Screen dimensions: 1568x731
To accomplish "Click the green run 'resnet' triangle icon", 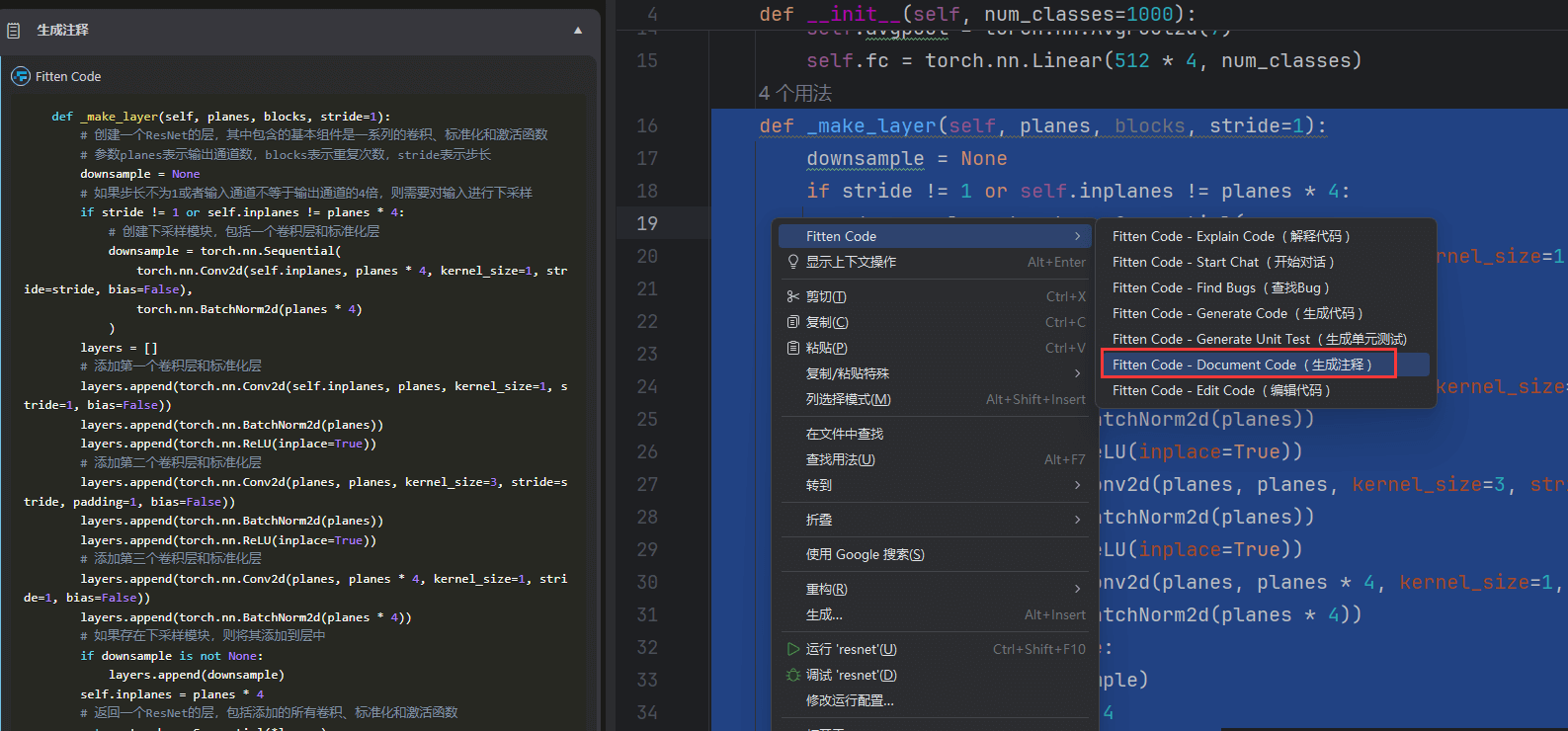I will 792,649.
